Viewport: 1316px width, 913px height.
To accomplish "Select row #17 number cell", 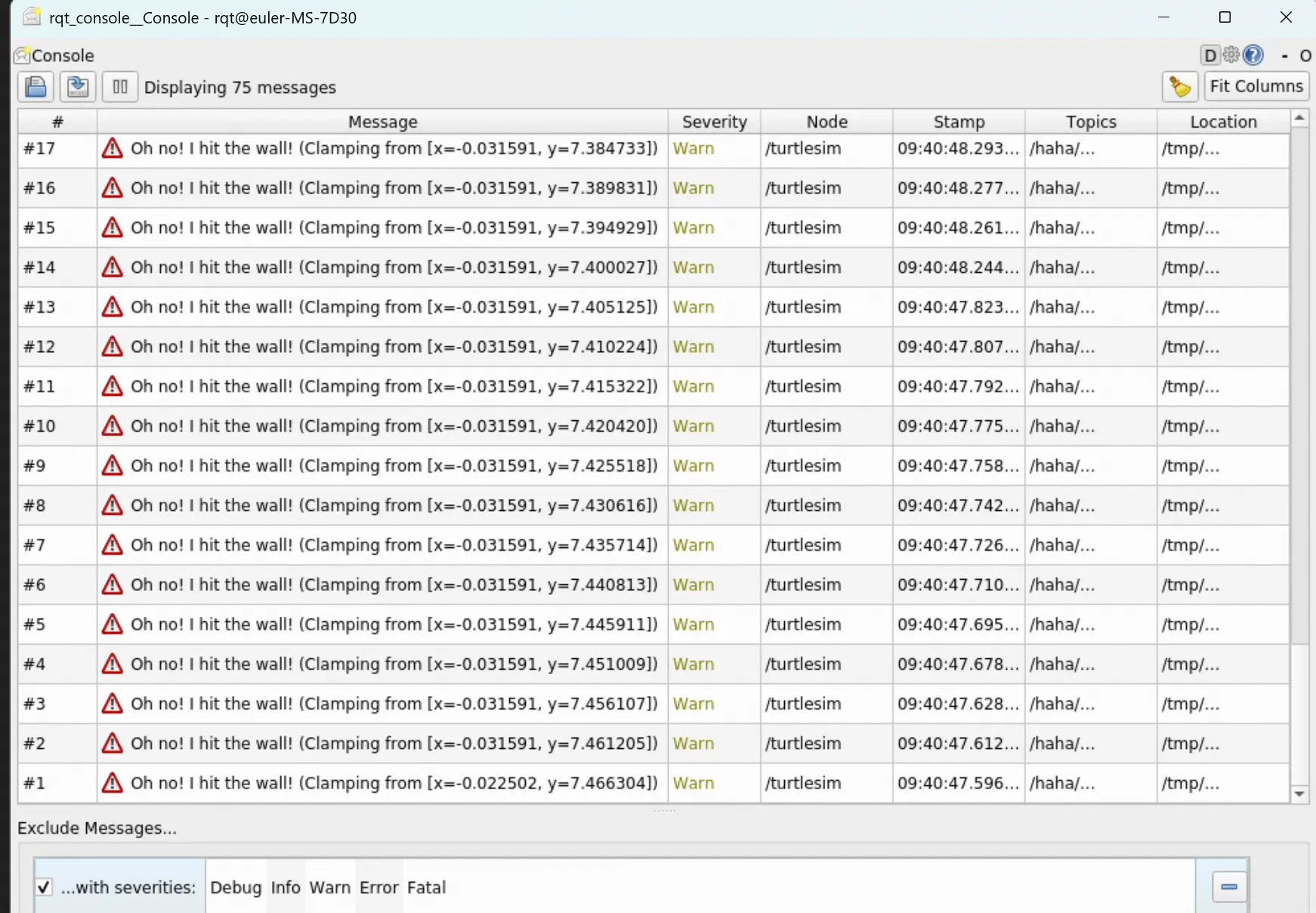I will click(x=57, y=148).
